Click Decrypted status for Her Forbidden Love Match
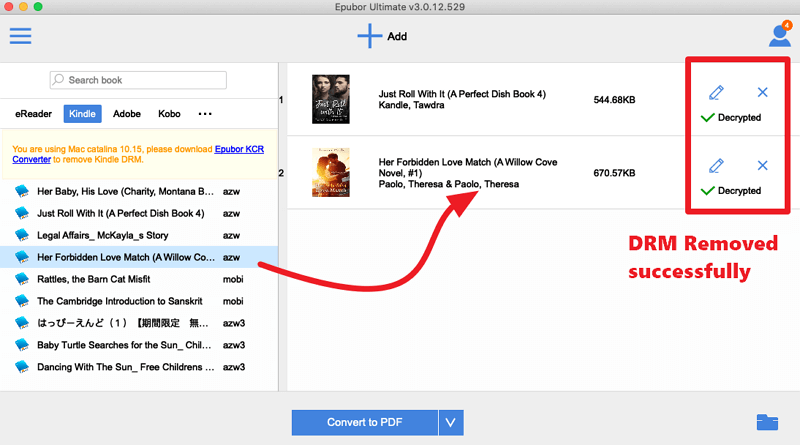This screenshot has width=800, height=445. [731, 190]
